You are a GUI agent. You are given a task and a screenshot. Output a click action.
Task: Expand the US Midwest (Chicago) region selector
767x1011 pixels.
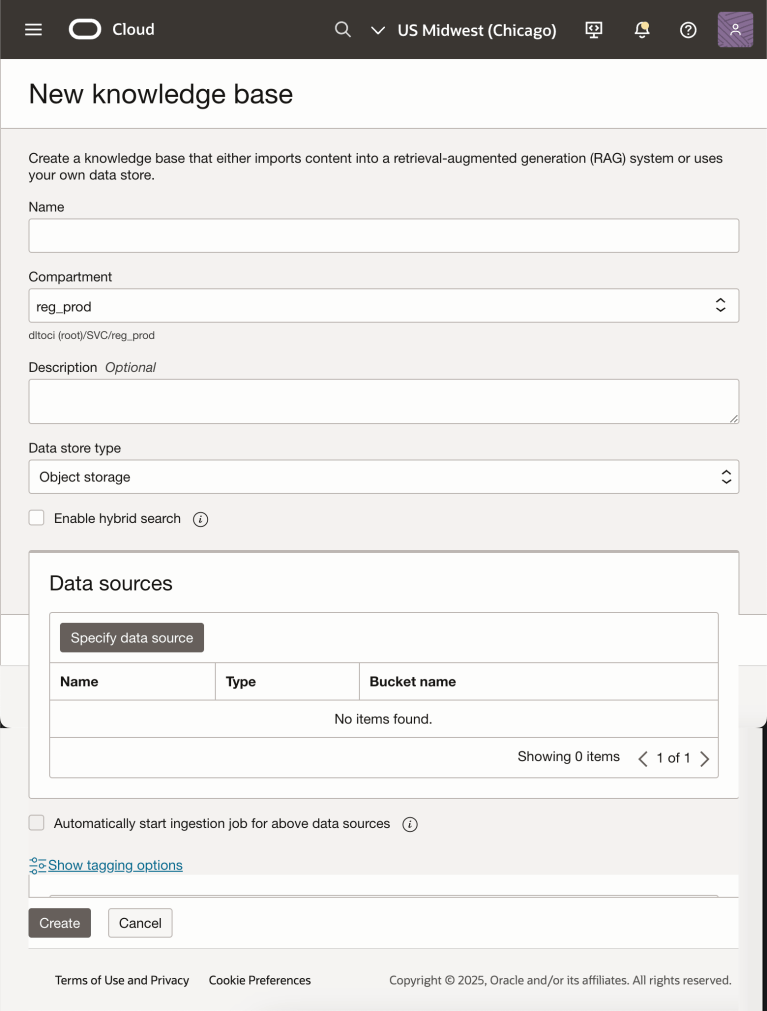477,30
